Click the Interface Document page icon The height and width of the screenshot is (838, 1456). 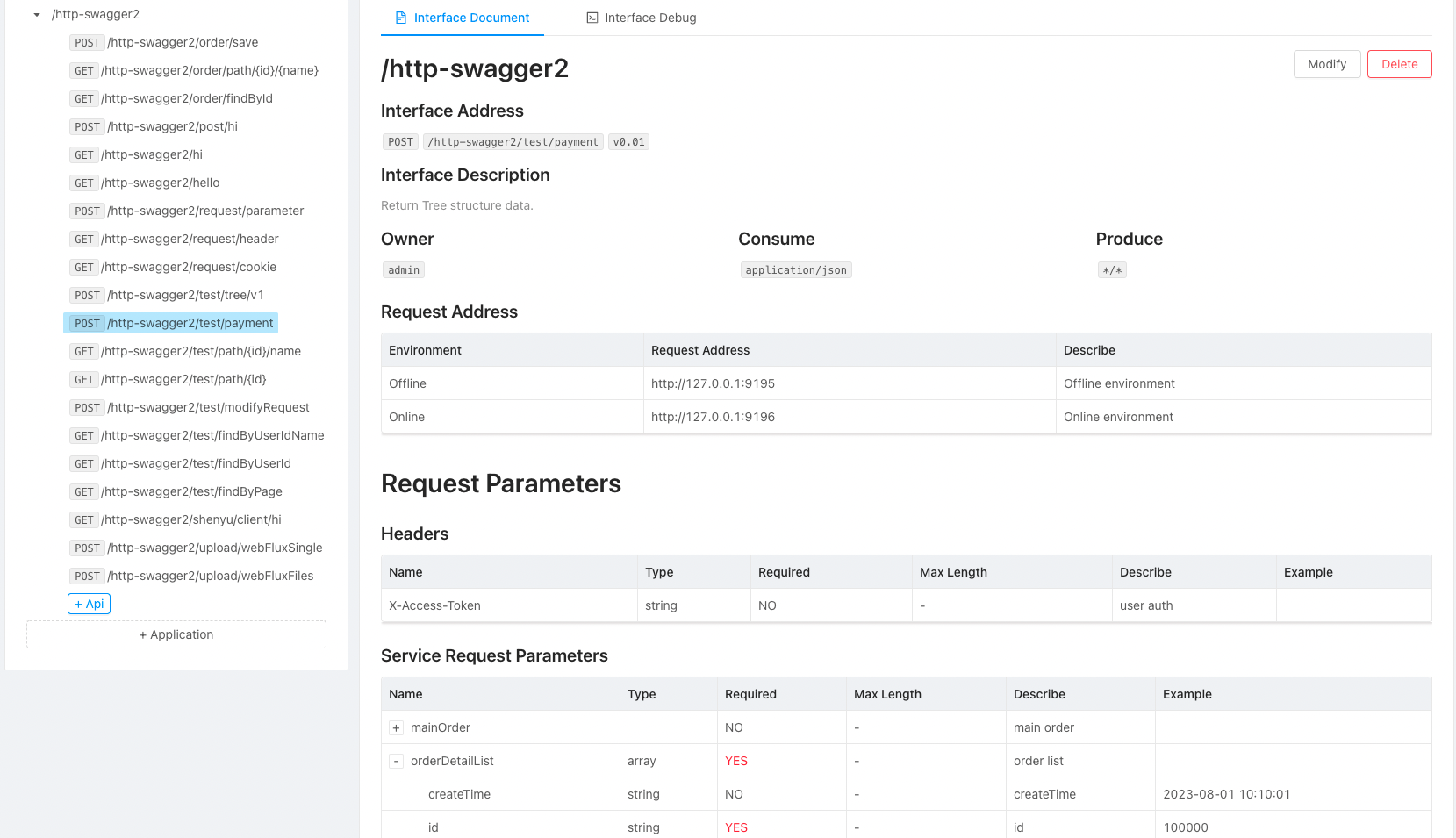click(x=400, y=18)
